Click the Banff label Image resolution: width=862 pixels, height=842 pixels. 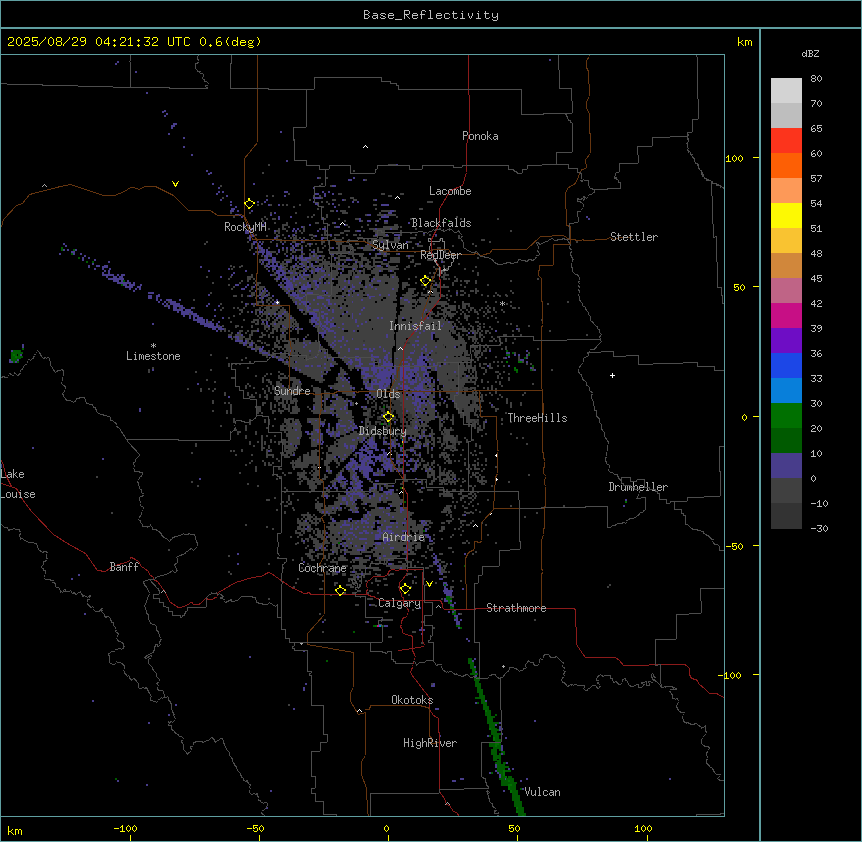(124, 567)
